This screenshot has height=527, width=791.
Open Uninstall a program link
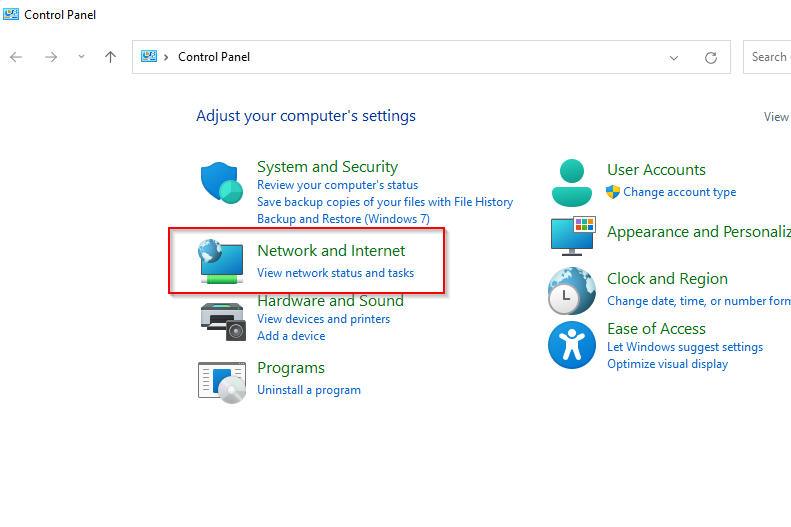click(308, 390)
